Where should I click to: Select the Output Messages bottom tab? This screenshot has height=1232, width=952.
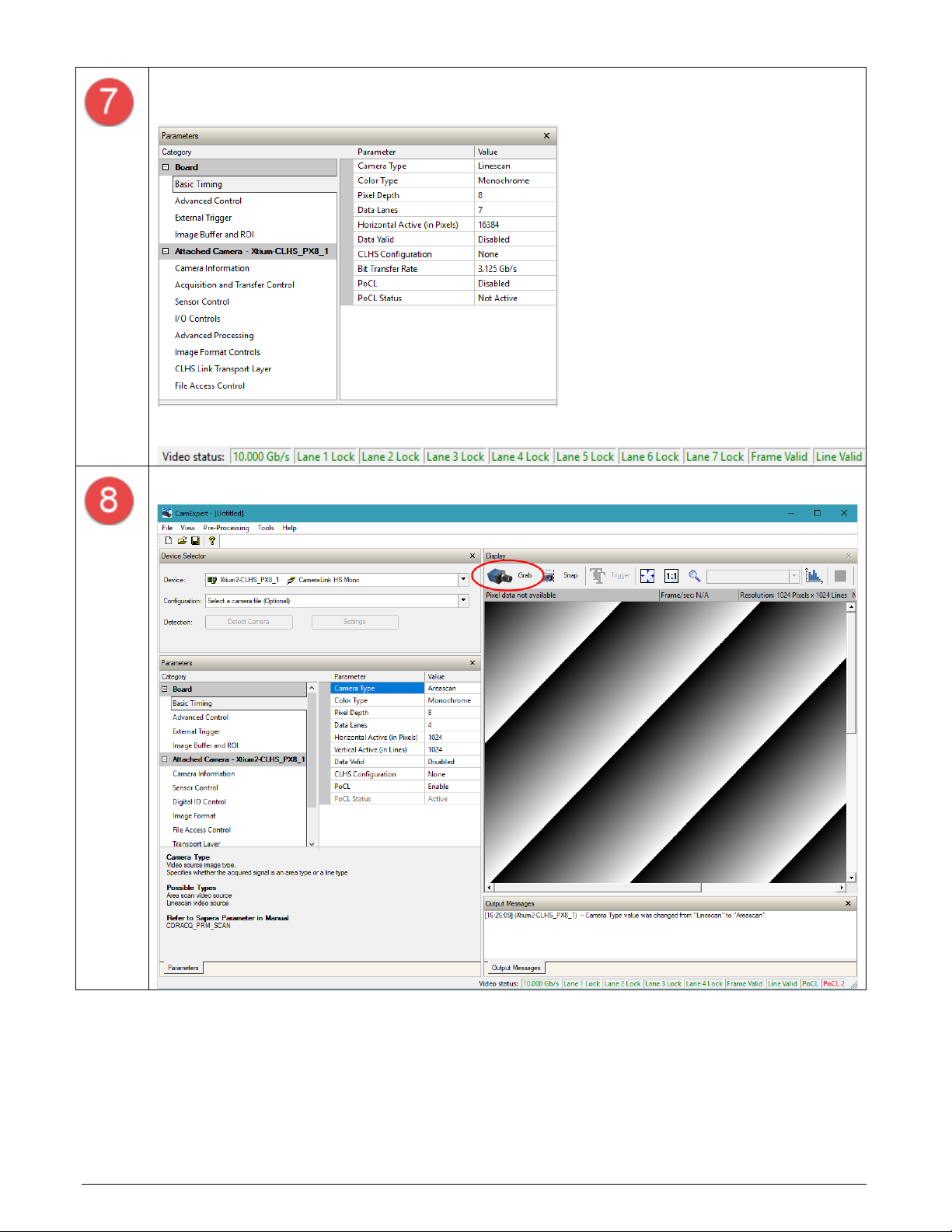click(x=515, y=968)
